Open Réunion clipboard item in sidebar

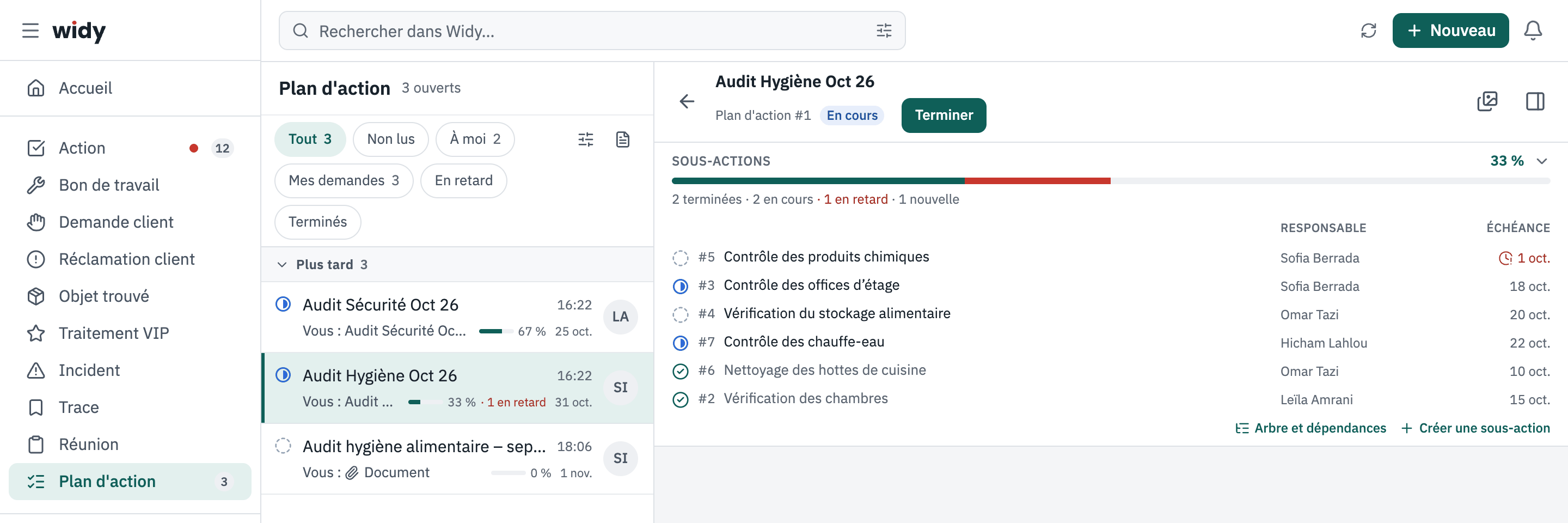click(130, 445)
